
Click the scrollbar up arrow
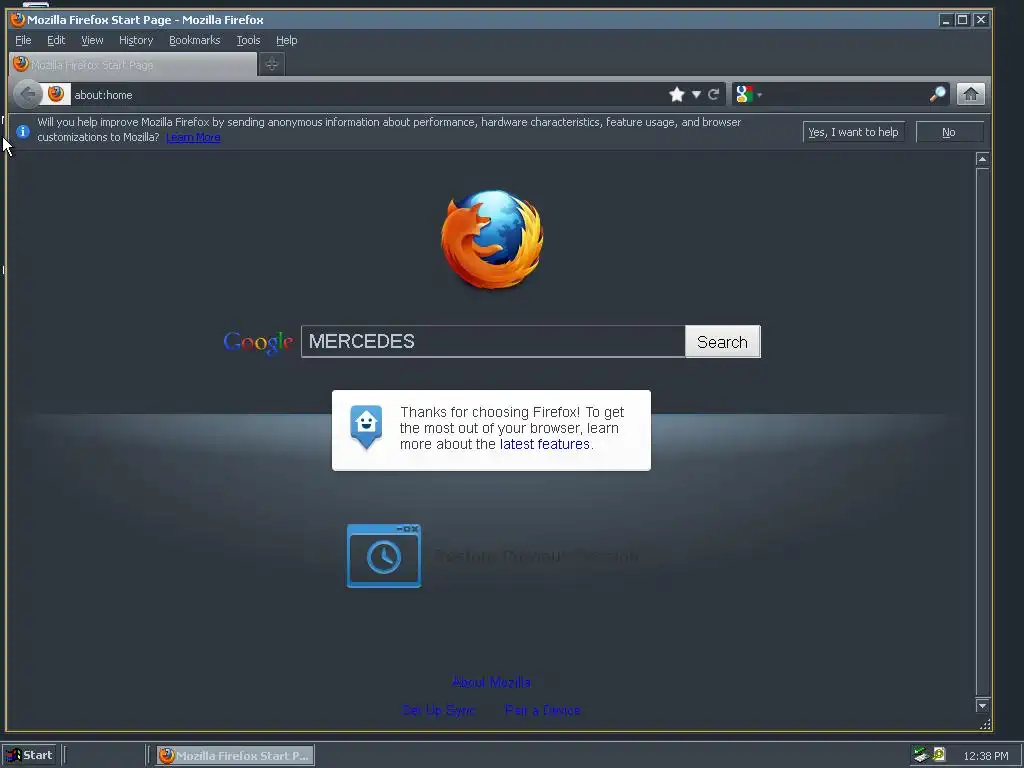click(982, 159)
